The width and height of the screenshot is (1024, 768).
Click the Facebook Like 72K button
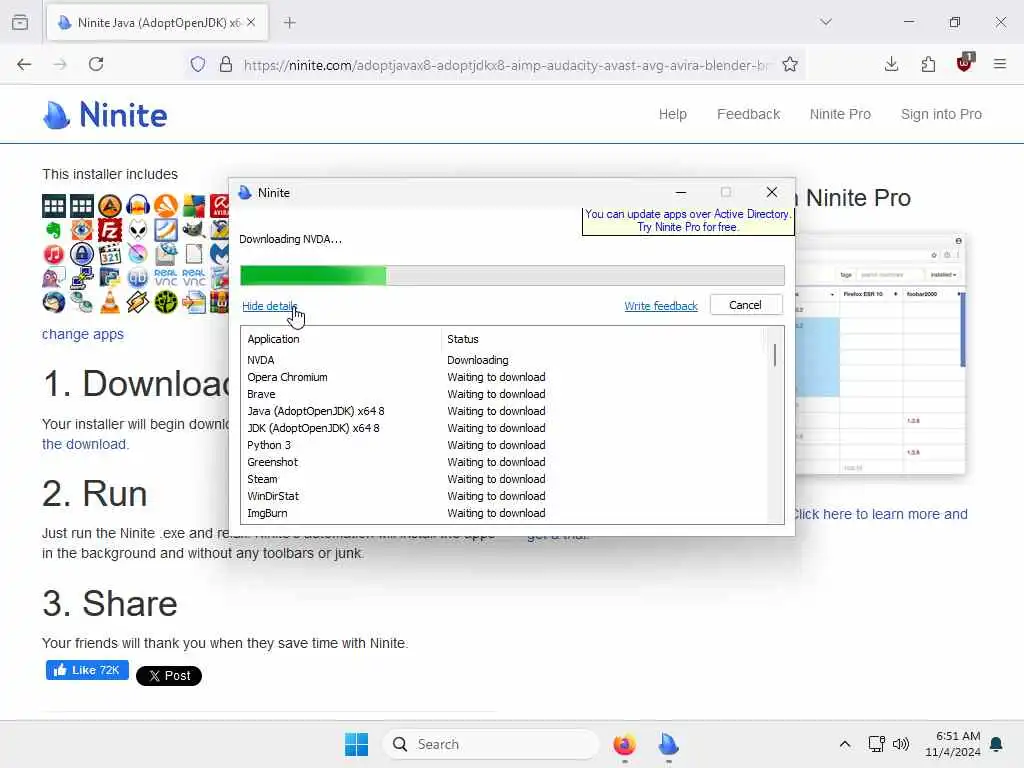coord(87,670)
